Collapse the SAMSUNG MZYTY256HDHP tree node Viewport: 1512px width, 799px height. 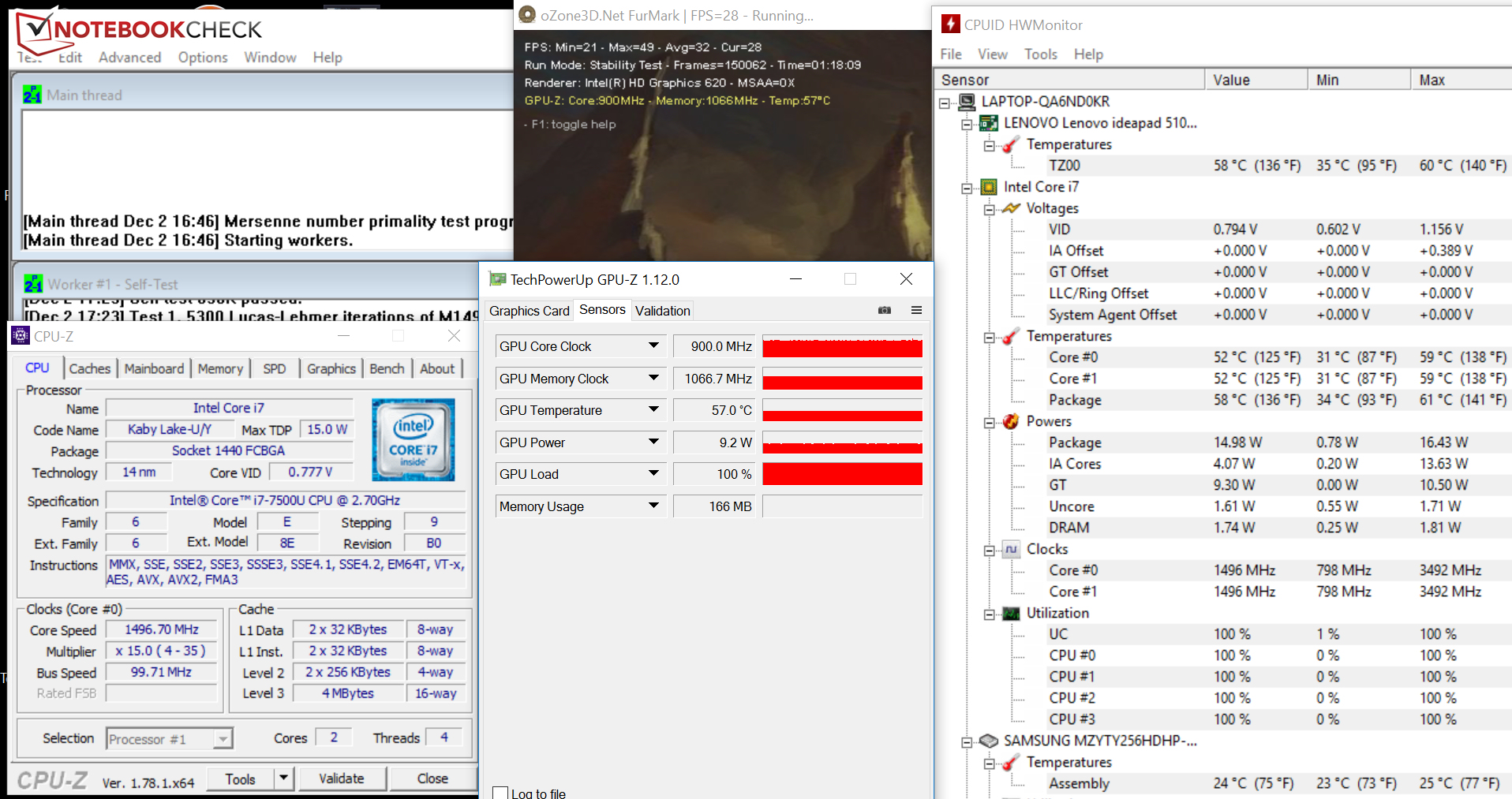(x=967, y=741)
